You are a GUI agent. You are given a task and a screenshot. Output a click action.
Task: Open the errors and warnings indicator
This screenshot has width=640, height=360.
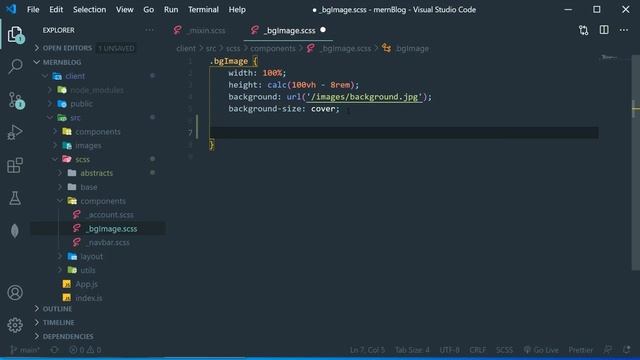(85, 350)
